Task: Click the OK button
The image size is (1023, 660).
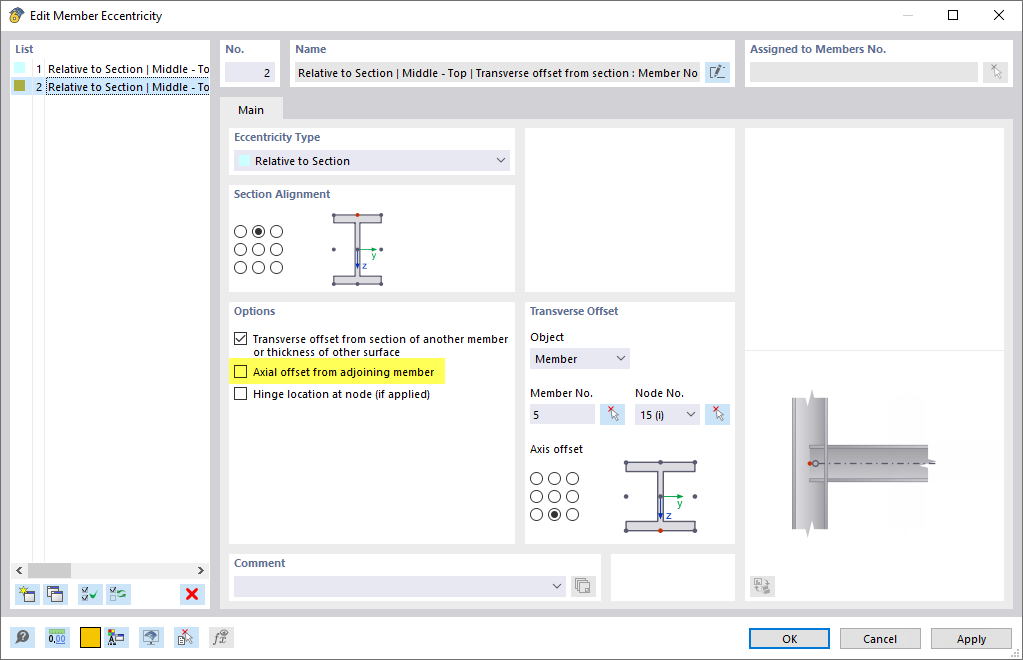Action: click(789, 638)
